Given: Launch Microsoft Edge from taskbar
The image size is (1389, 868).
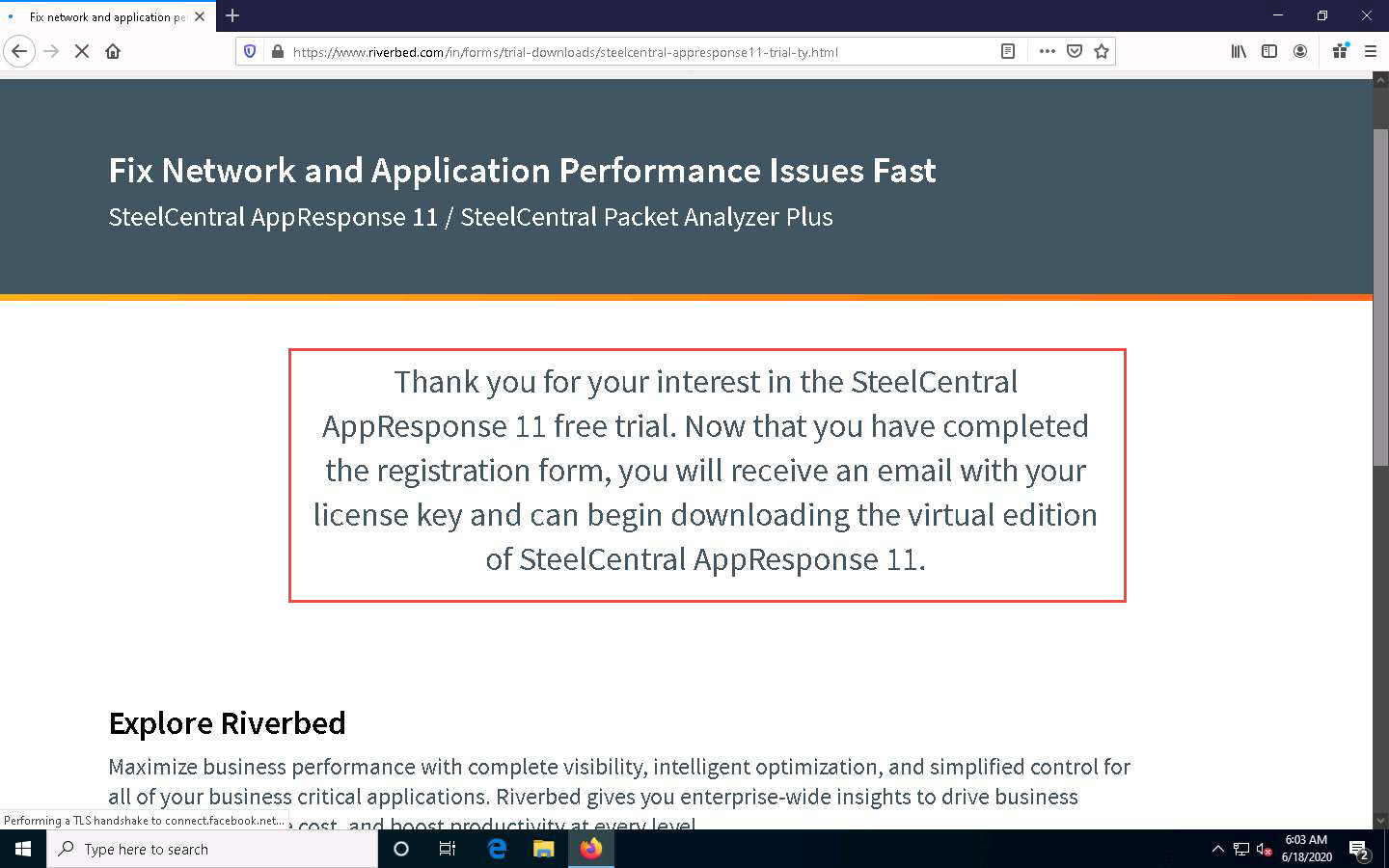Looking at the screenshot, I should [497, 849].
